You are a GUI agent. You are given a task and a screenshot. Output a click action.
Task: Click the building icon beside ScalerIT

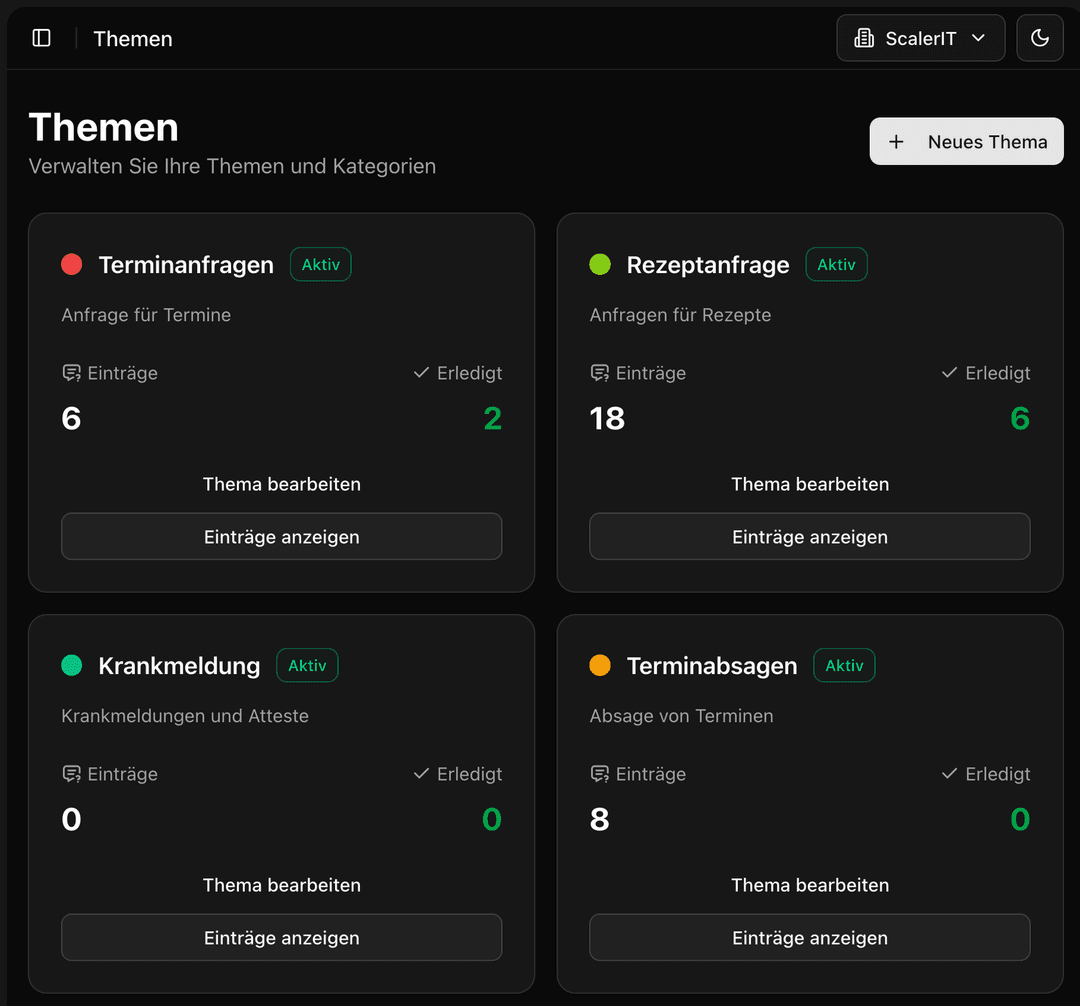863,38
